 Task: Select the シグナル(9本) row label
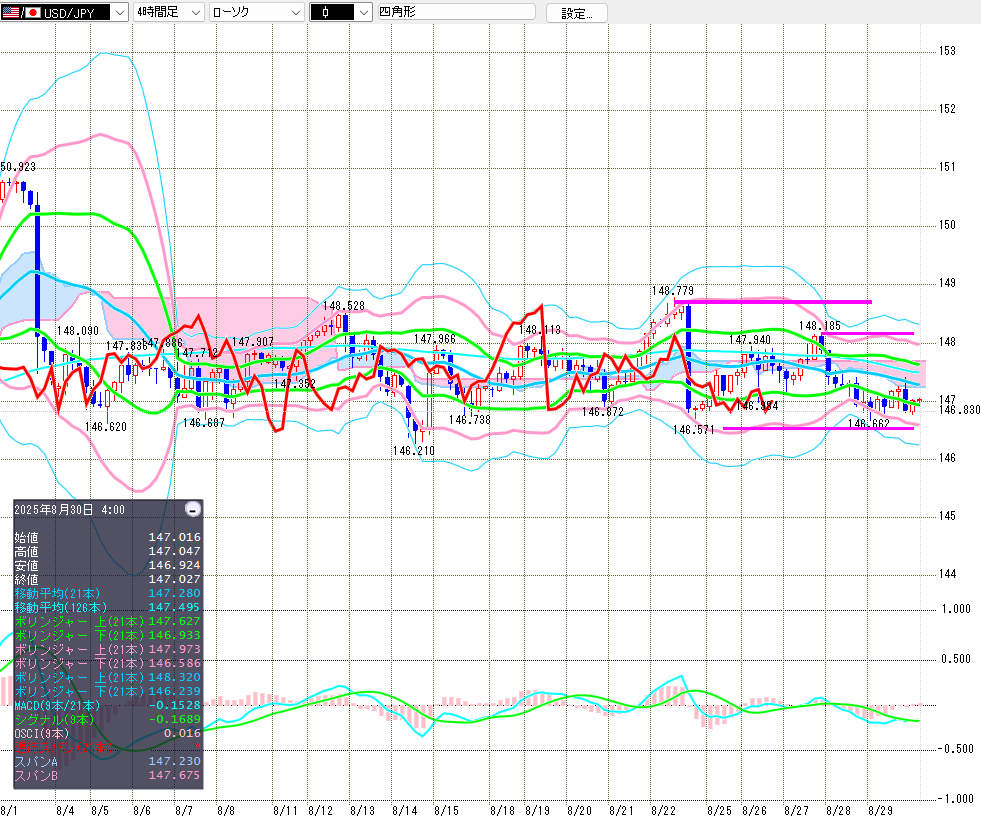(54, 719)
